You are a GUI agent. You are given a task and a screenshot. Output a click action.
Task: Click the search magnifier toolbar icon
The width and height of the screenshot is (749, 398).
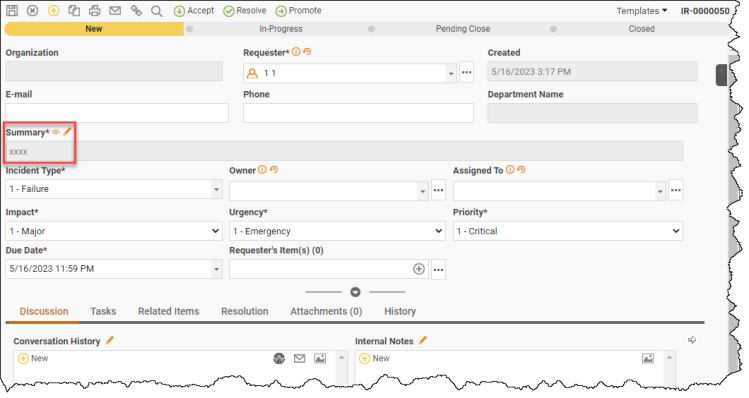coord(157,11)
